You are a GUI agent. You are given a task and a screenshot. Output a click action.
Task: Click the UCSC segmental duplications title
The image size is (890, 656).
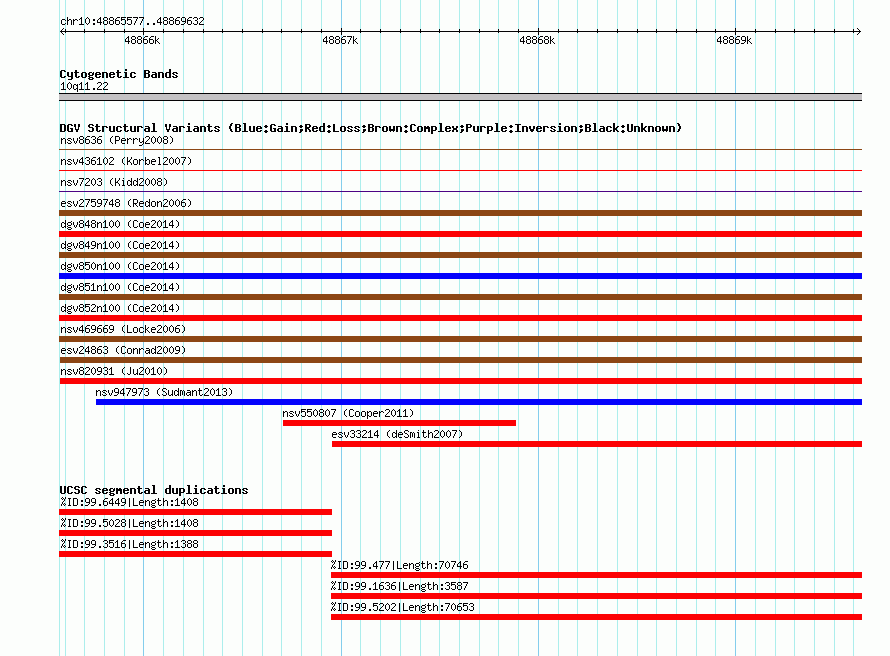point(154,490)
